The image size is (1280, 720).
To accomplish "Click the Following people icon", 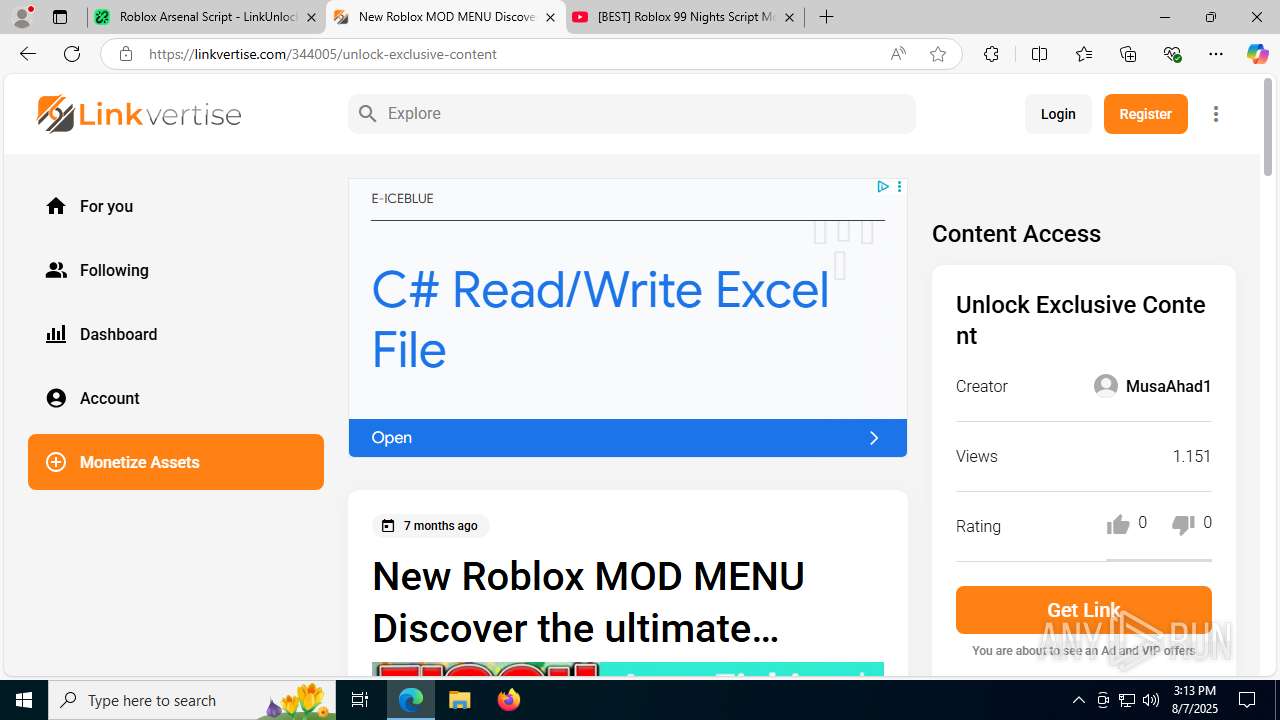I will click(56, 270).
